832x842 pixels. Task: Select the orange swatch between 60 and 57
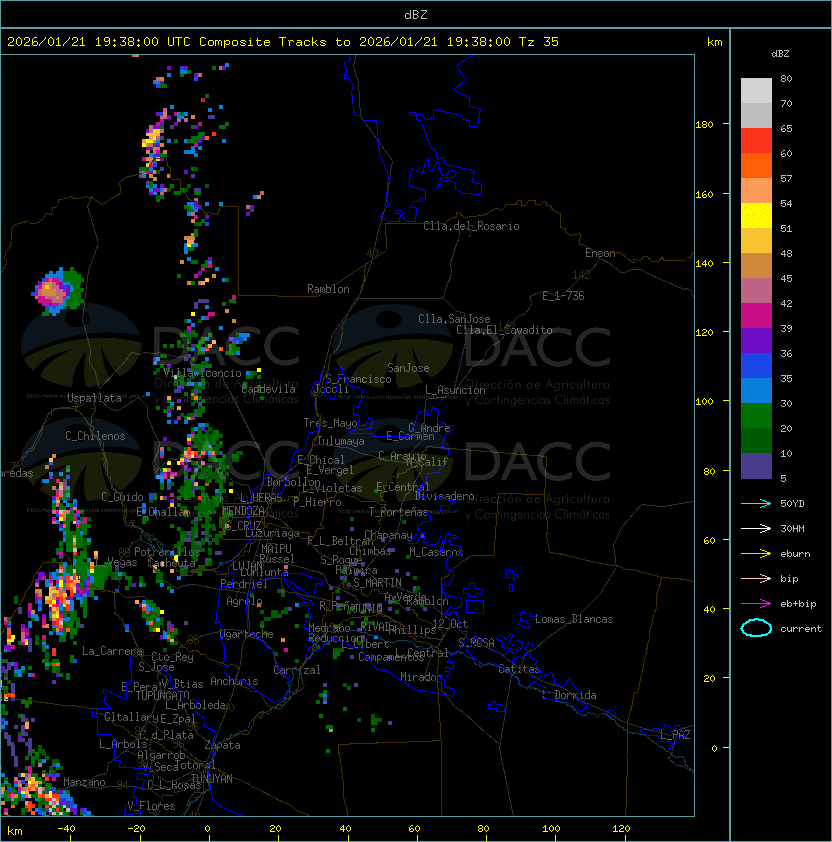756,165
